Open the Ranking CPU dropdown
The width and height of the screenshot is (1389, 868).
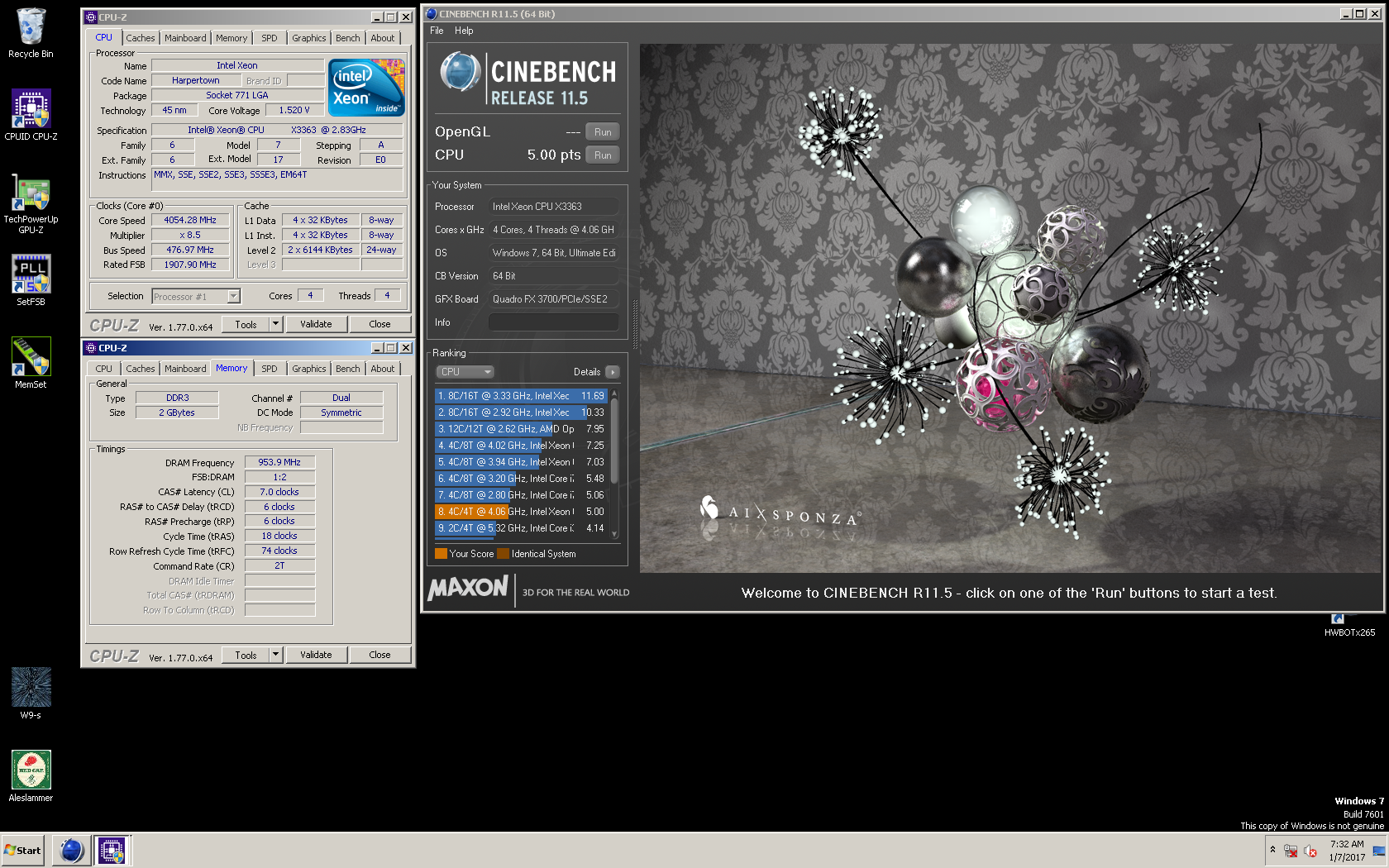coord(465,372)
